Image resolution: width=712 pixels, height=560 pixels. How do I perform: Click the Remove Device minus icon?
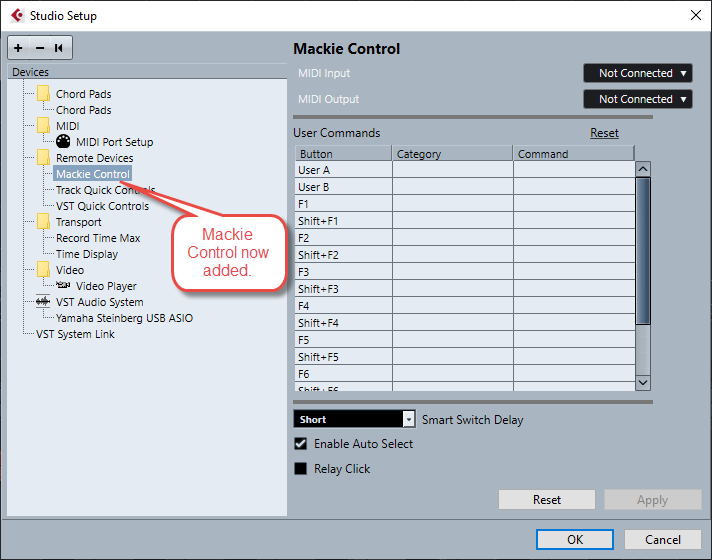tap(40, 48)
